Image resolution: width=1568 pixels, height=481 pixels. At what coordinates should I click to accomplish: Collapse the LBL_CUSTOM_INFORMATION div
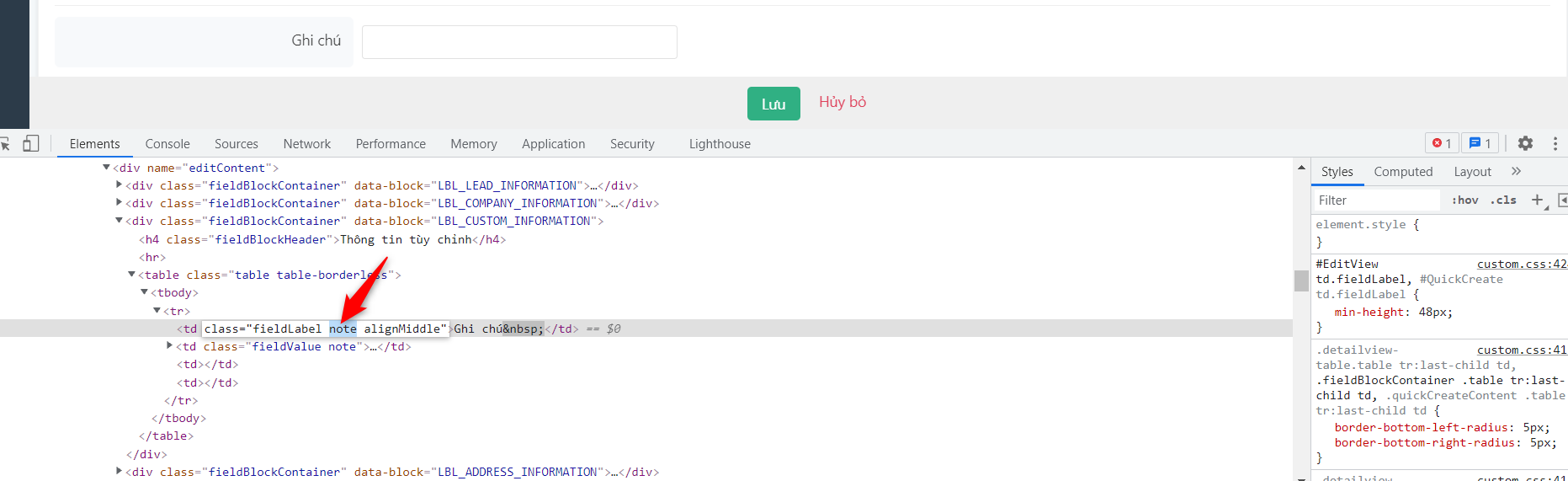click(119, 221)
